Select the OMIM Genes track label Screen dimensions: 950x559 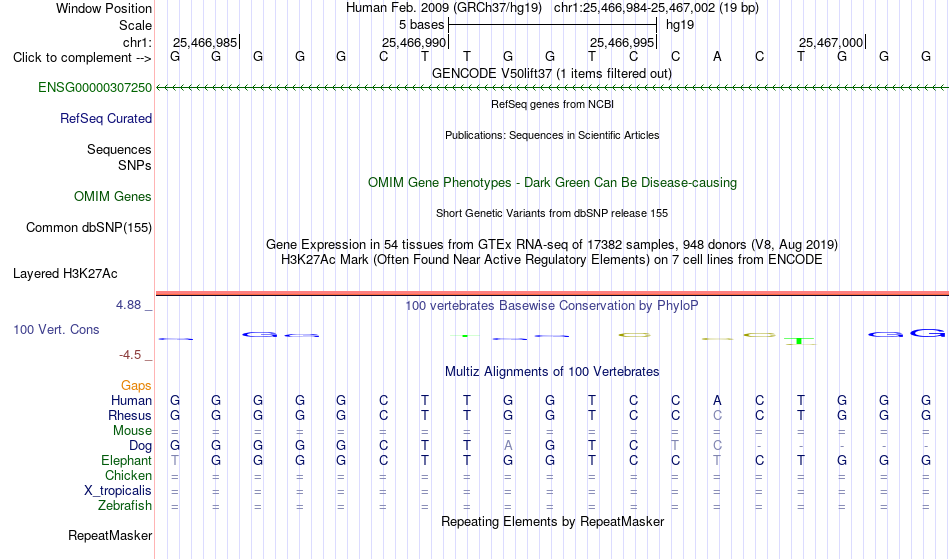[x=113, y=196]
